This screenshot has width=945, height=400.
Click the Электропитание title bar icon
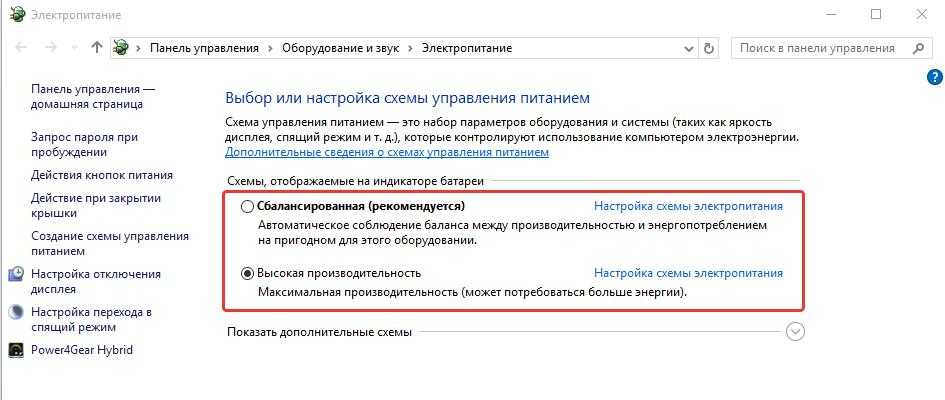(x=17, y=14)
